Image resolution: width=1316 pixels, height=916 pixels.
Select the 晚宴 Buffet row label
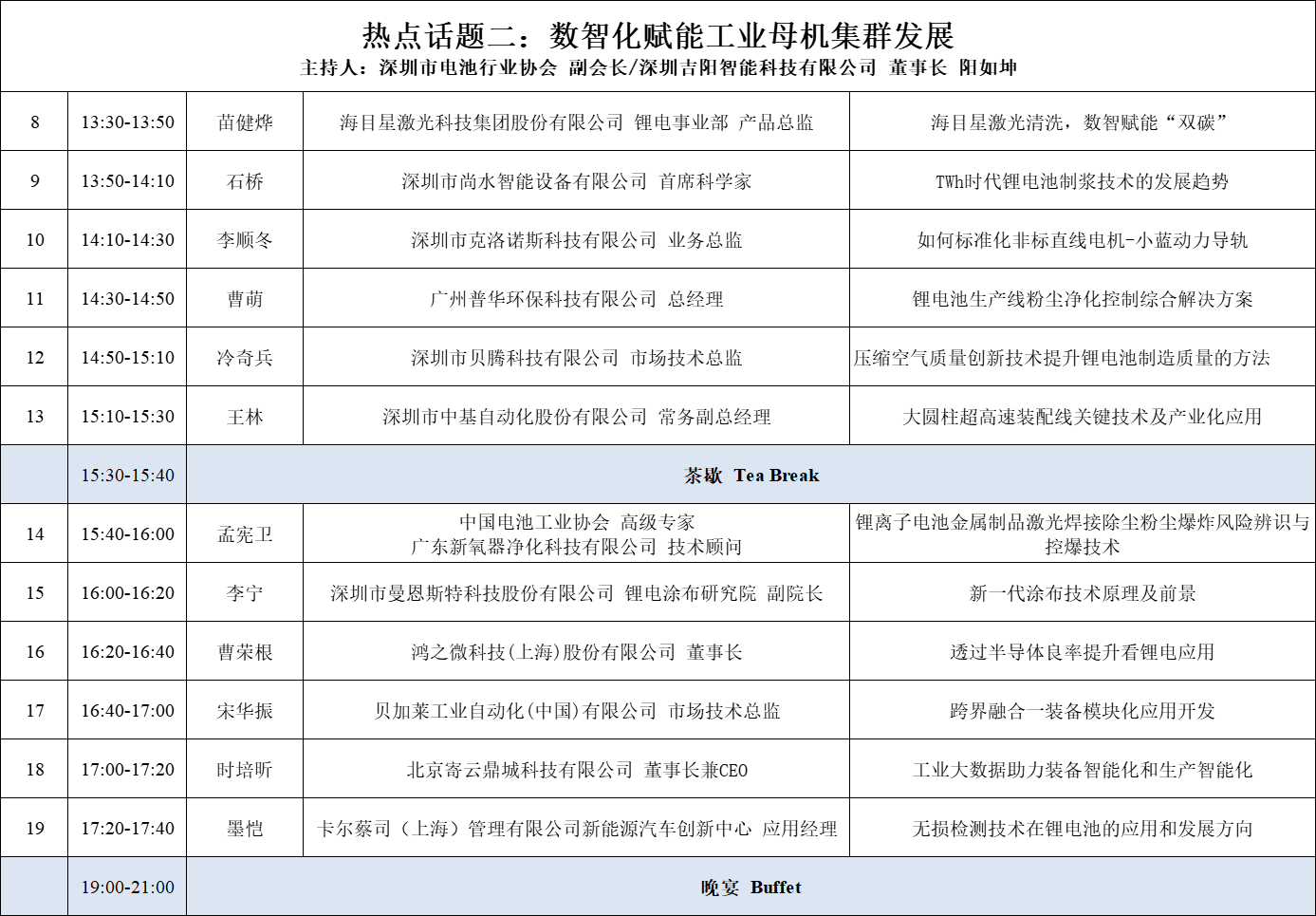click(x=751, y=887)
